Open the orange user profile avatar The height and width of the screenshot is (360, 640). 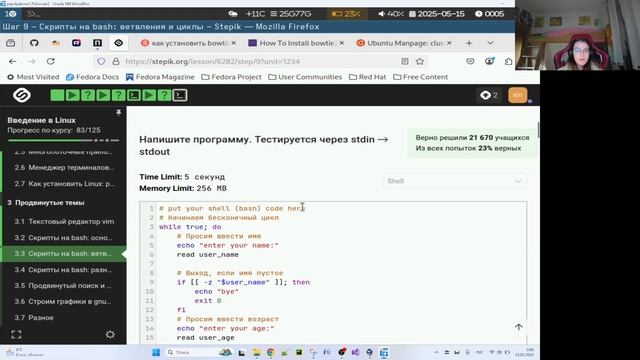coord(518,95)
